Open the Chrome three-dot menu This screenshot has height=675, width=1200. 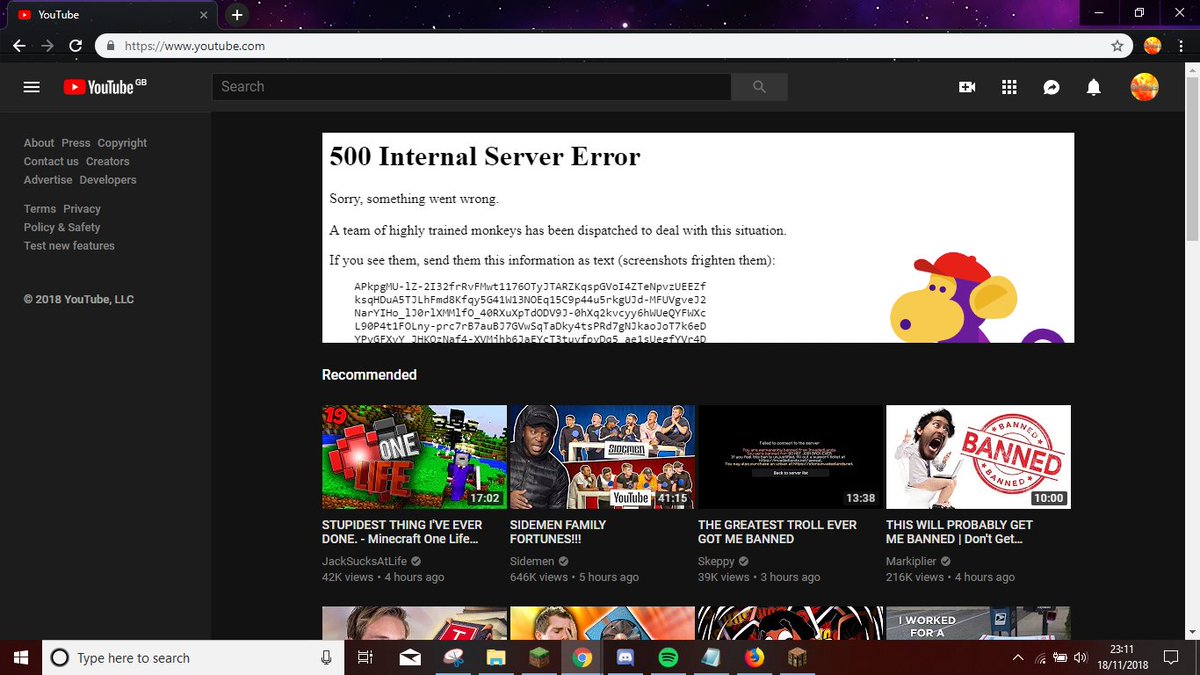pos(1181,46)
